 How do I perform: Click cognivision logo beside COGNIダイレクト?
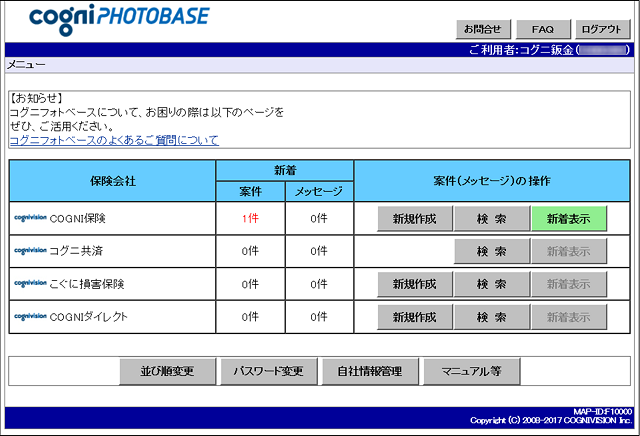click(x=31, y=316)
